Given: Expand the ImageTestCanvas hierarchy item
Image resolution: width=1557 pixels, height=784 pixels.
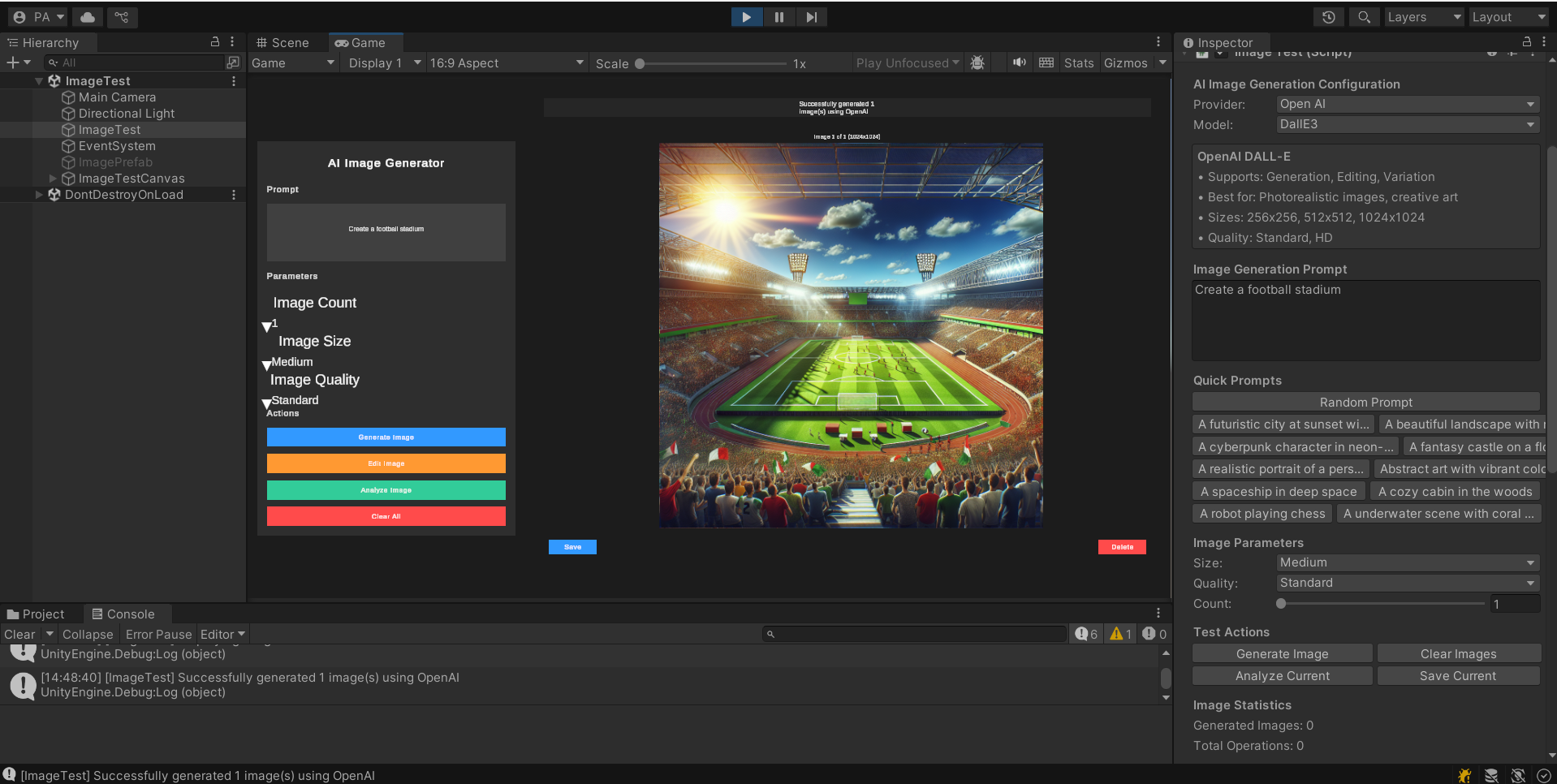Looking at the screenshot, I should (x=53, y=179).
